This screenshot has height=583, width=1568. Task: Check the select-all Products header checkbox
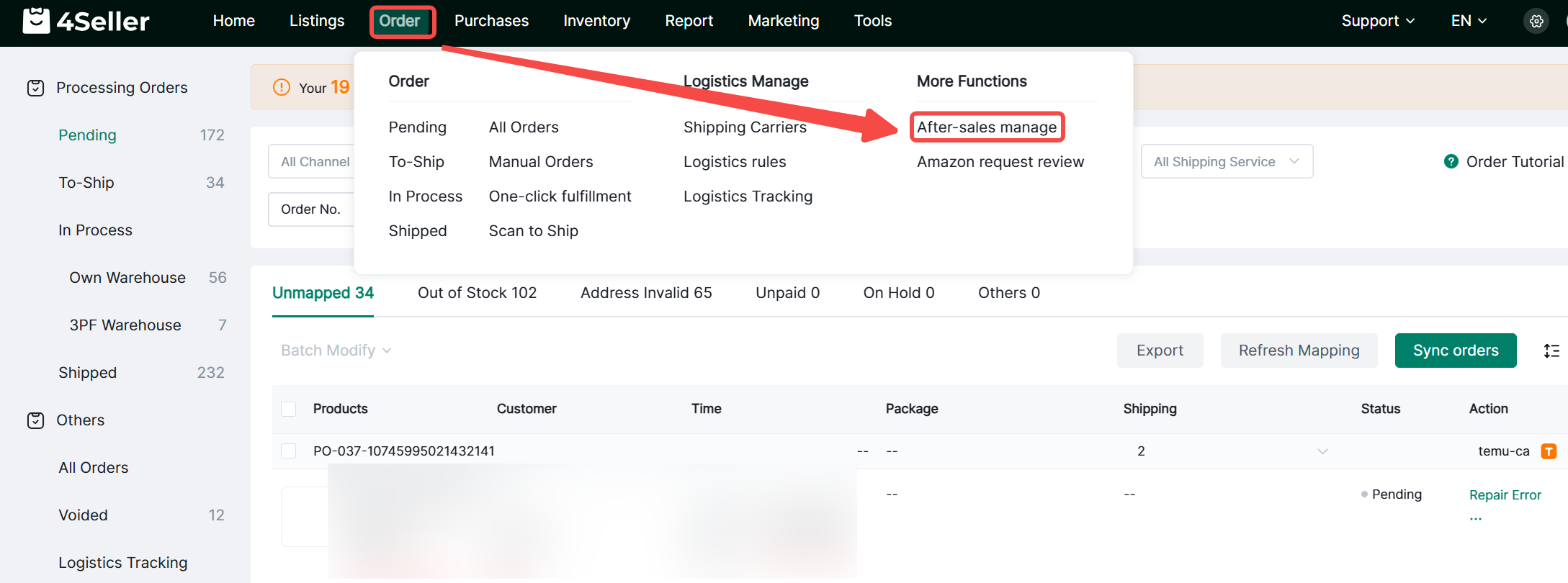tap(289, 409)
